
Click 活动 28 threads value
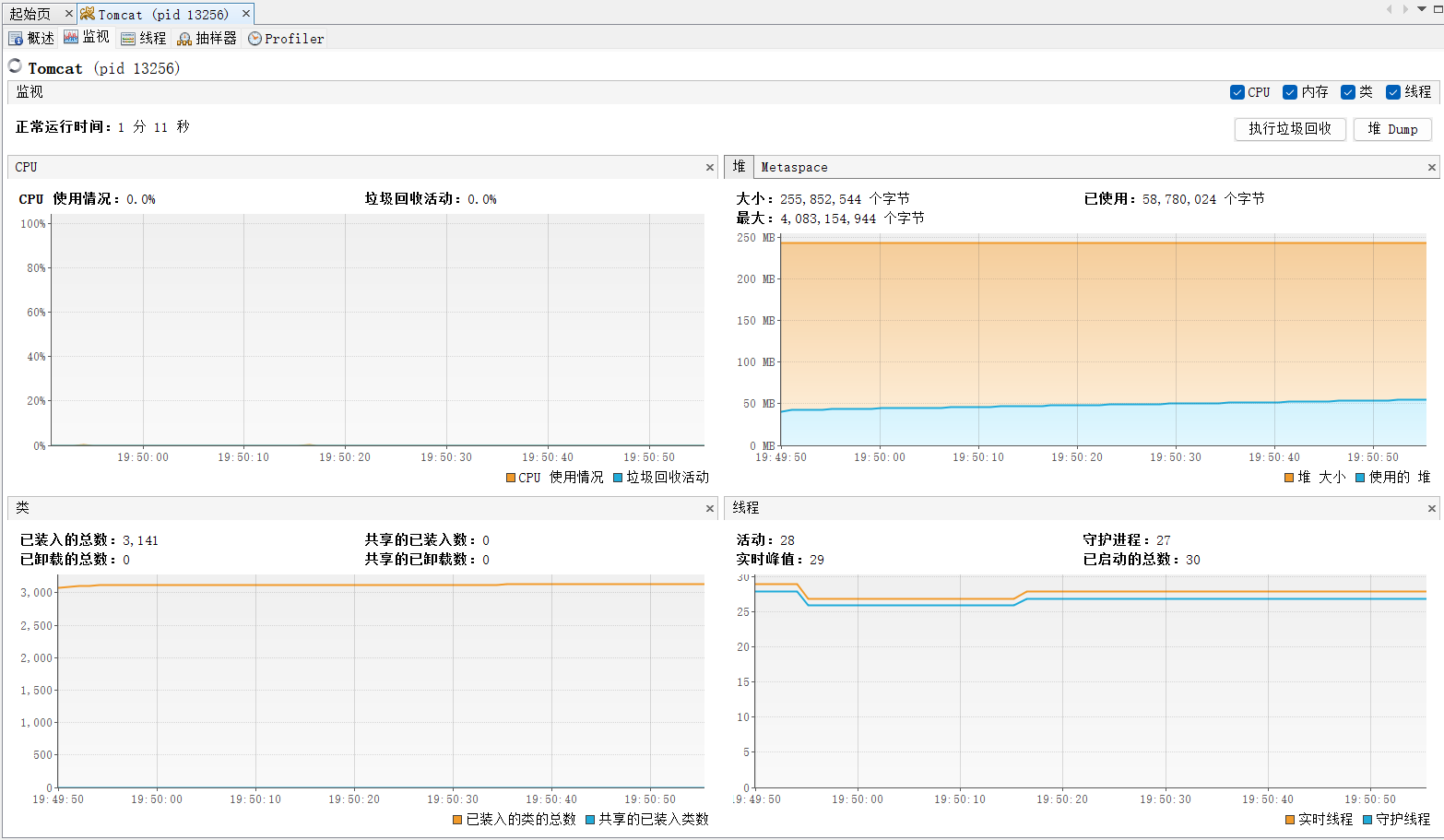pyautogui.click(x=787, y=540)
